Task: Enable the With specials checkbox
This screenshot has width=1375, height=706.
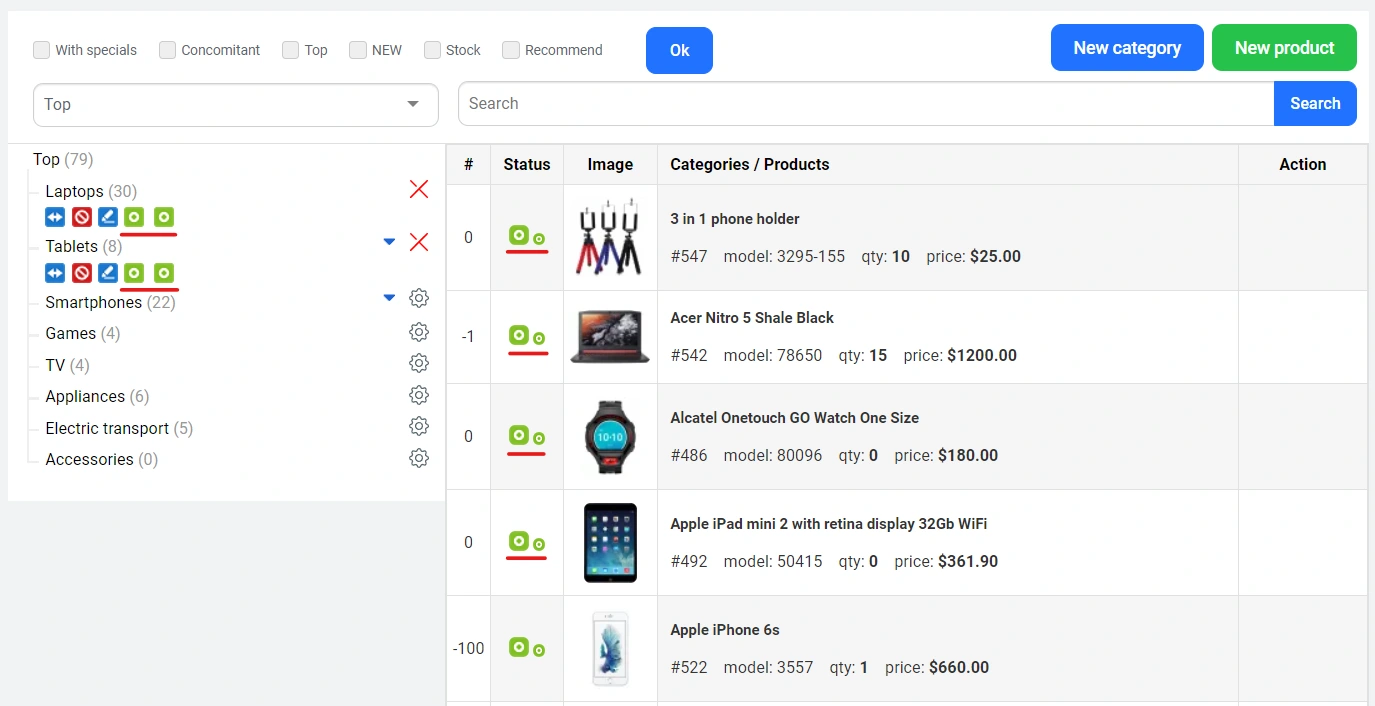Action: (42, 50)
